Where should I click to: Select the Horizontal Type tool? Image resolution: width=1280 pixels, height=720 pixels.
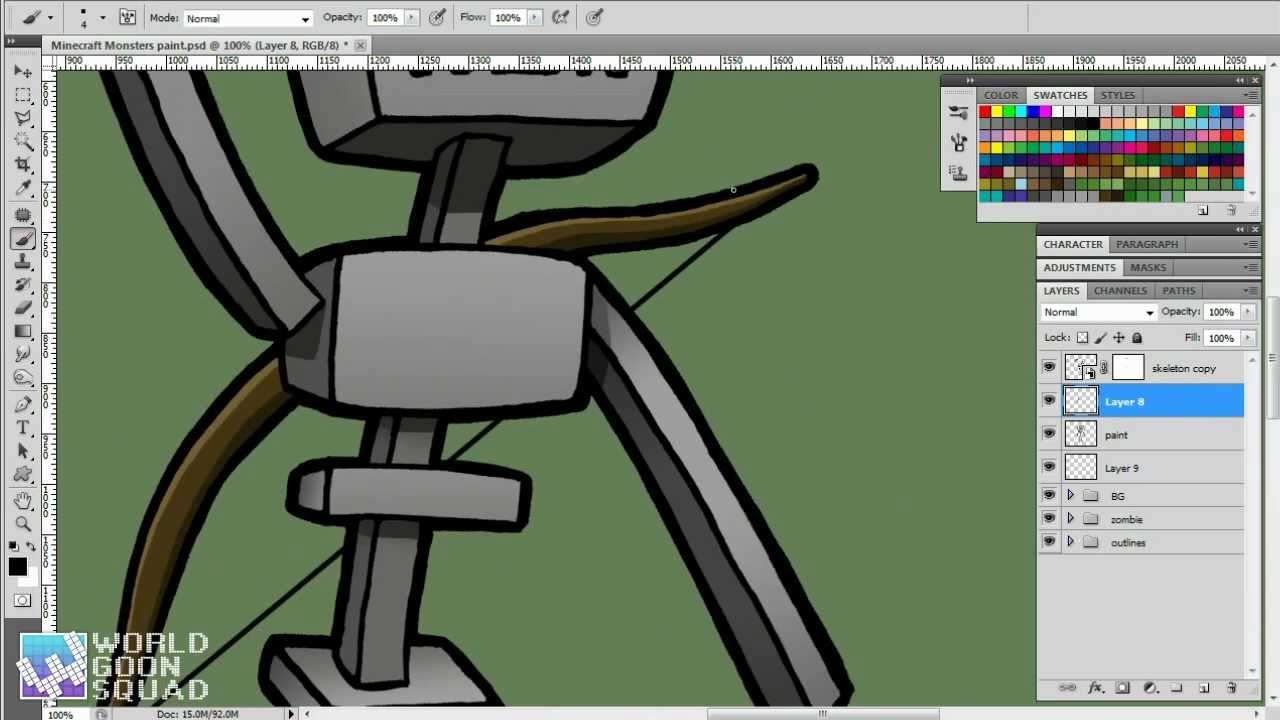coord(24,427)
